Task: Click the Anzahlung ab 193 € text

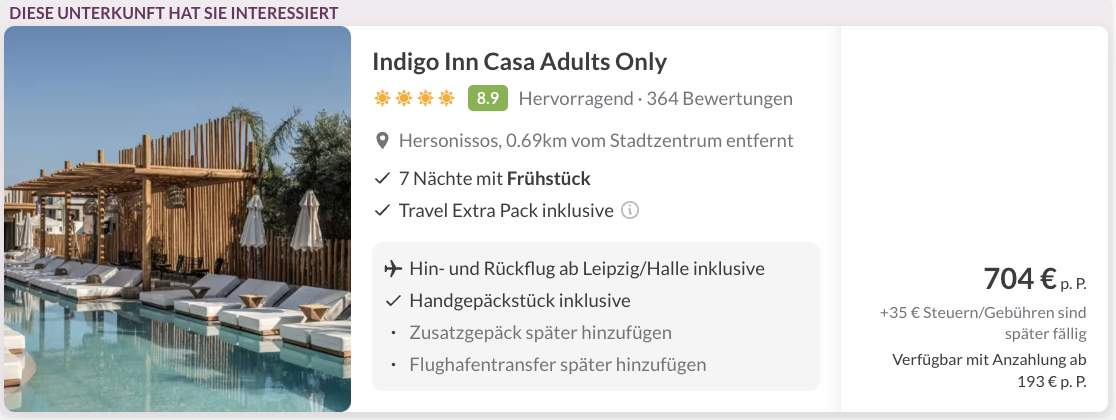Action: (x=989, y=370)
